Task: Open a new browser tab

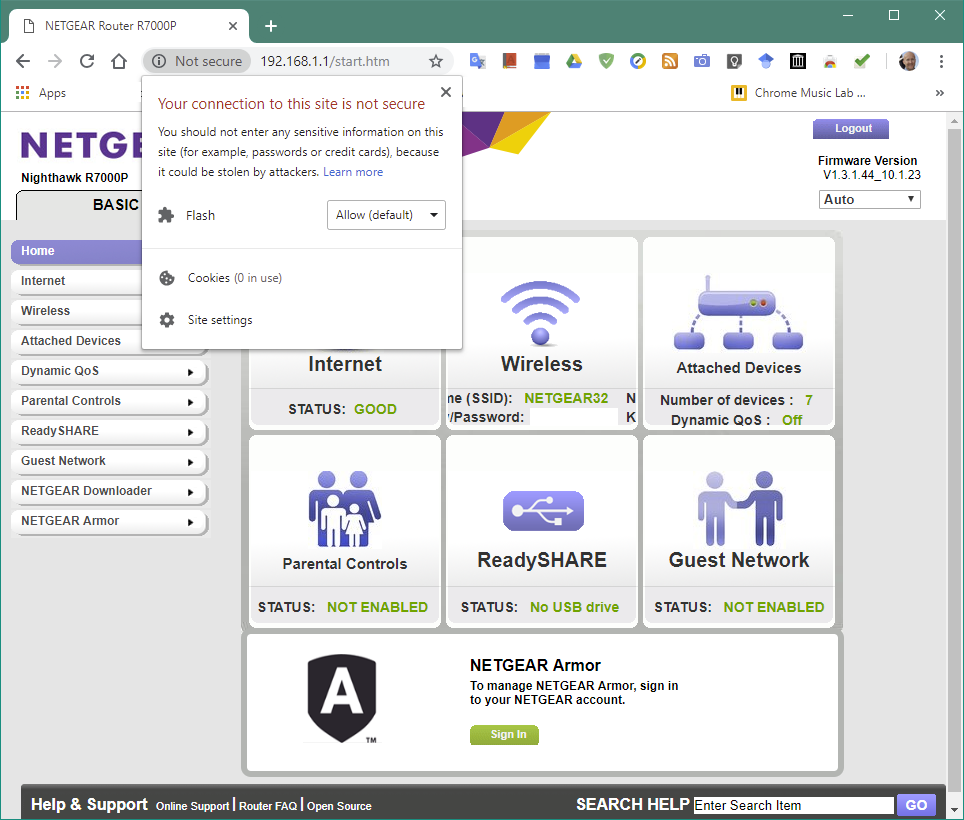Action: coord(271,26)
